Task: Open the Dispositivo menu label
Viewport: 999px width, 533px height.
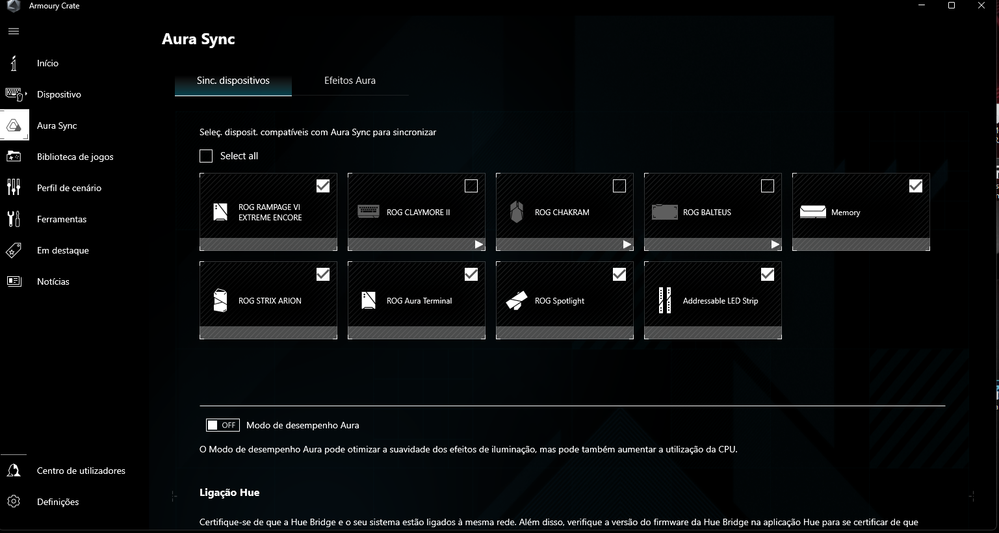Action: point(59,94)
